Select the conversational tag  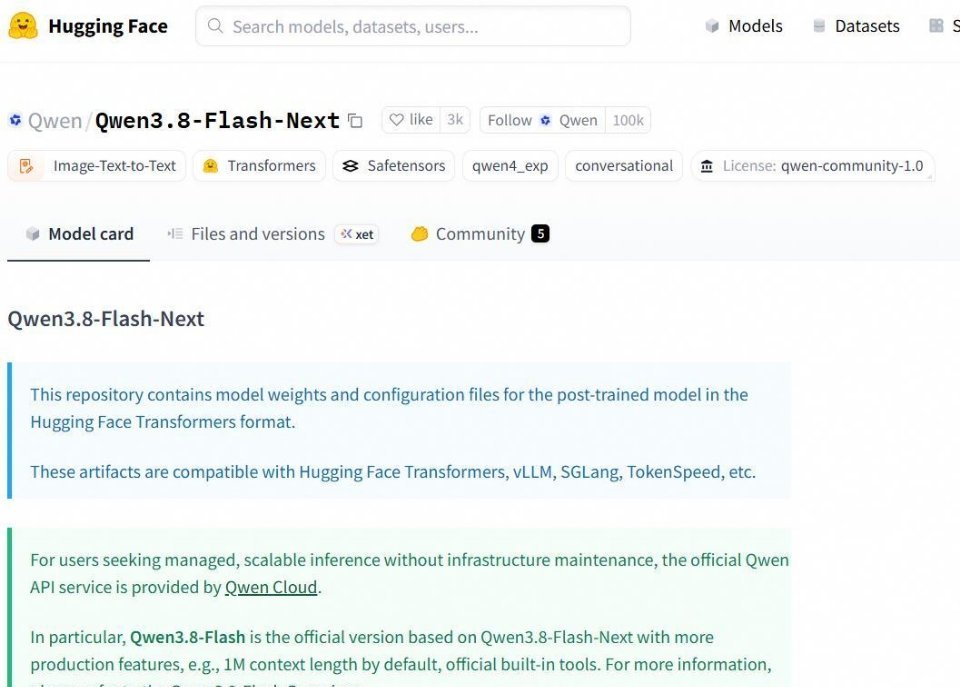point(624,166)
